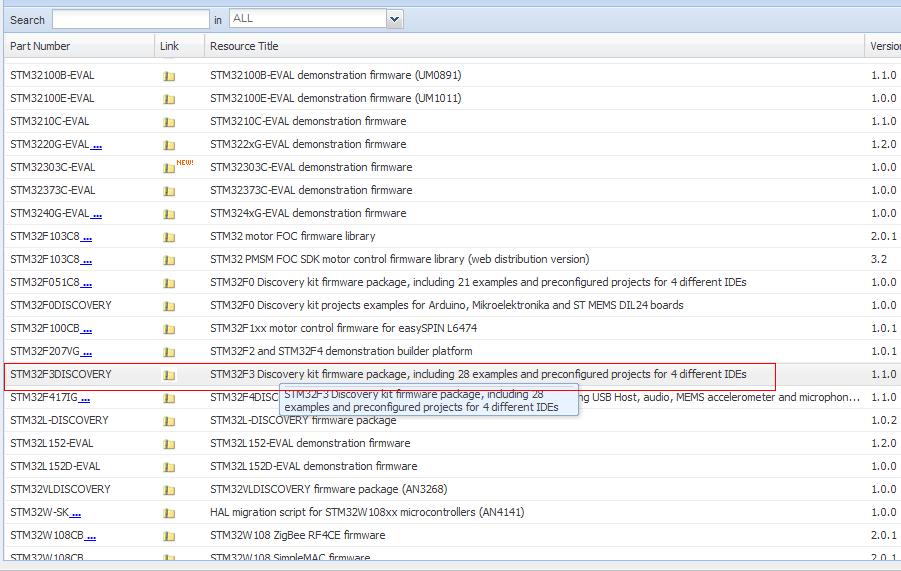Open folder link icon for STM32100E-EVAL

click(169, 99)
